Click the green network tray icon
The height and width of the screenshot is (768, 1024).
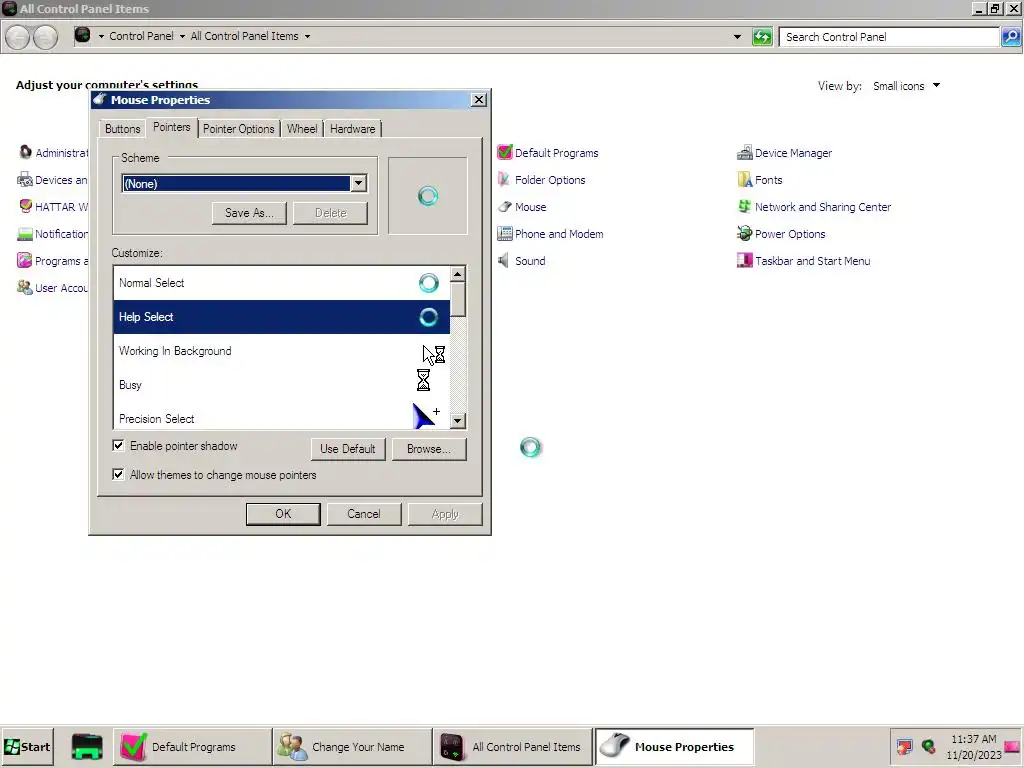929,746
